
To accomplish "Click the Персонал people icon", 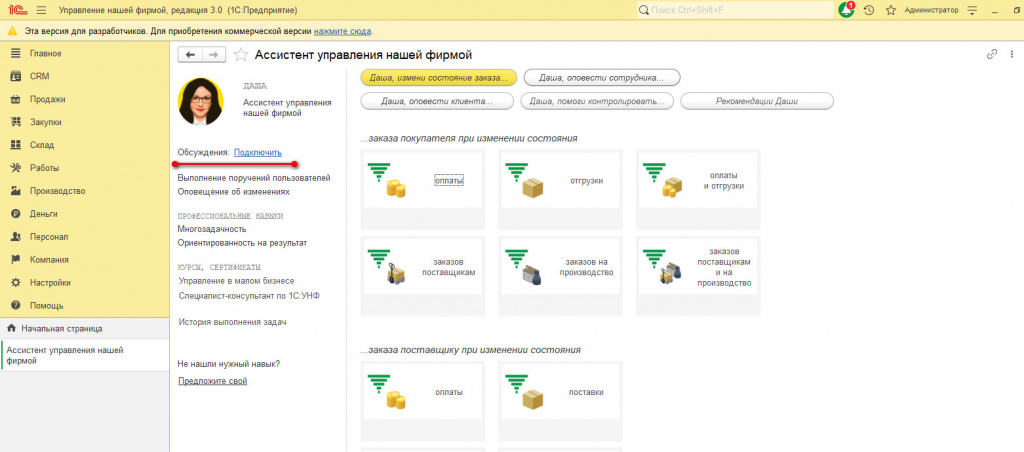I will [x=17, y=237].
